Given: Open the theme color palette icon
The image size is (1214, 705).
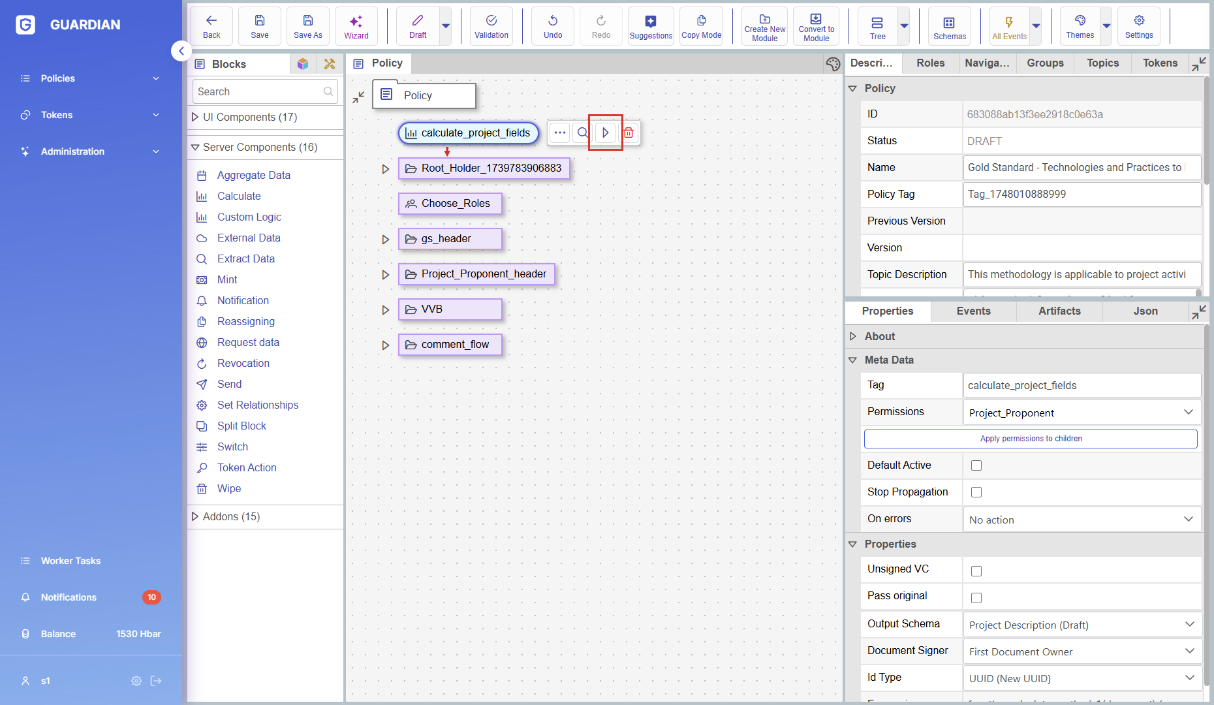Looking at the screenshot, I should (832, 64).
